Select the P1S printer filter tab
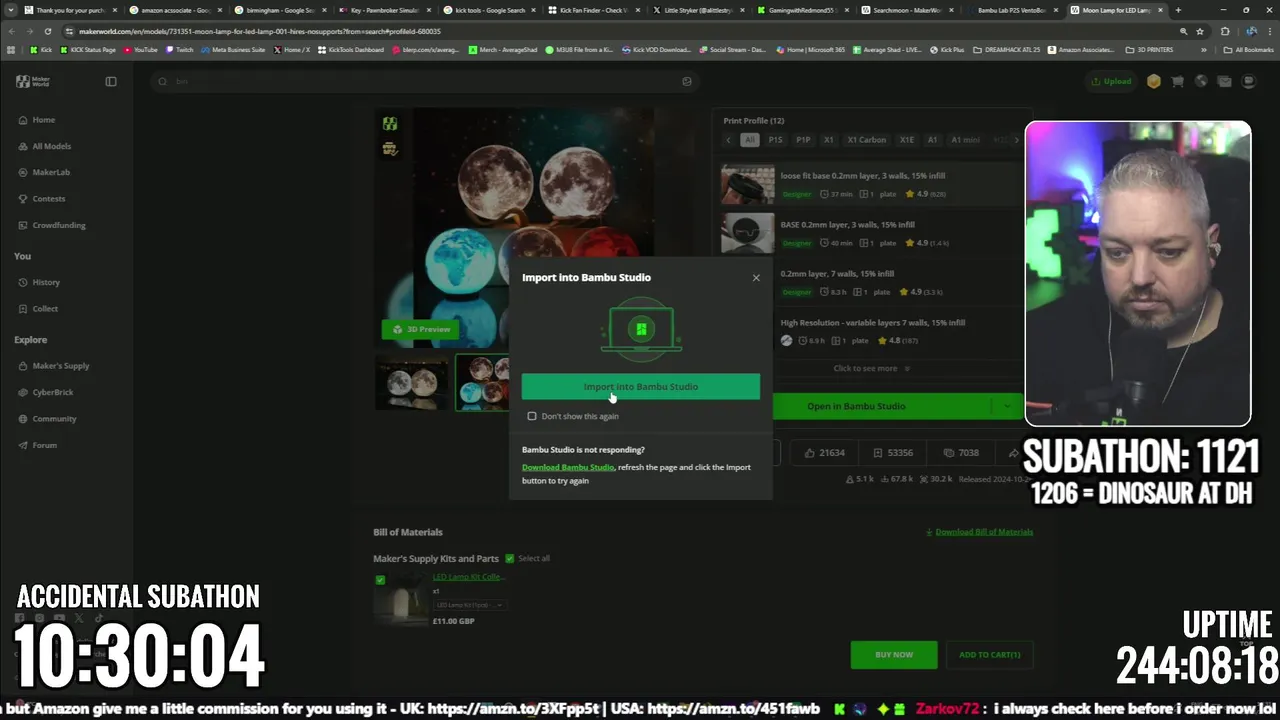The image size is (1280, 720). click(x=775, y=140)
